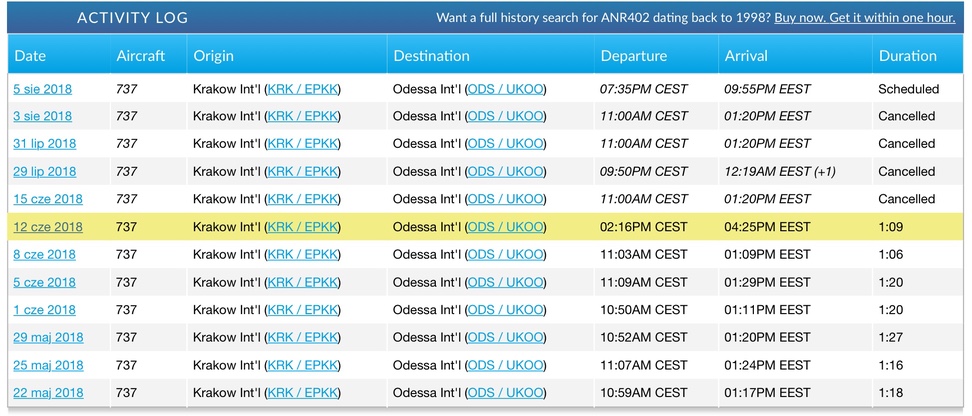
Task: Open the 31 lip 2018 flight entry
Action: (45, 143)
